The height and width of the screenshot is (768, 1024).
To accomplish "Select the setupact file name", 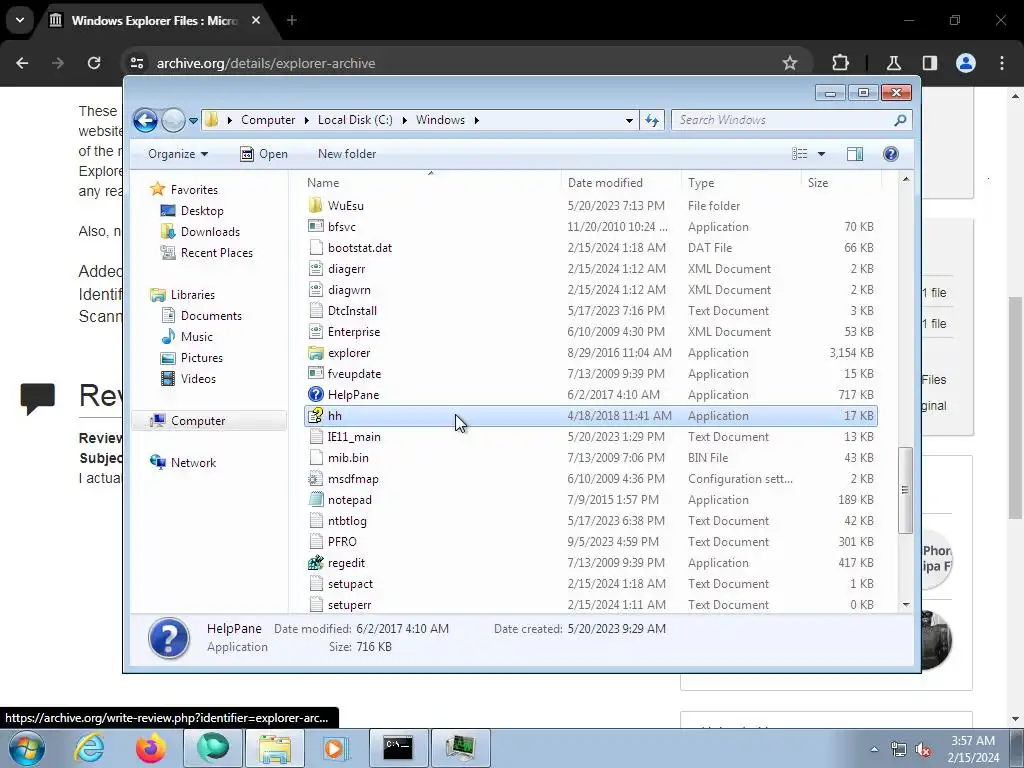I will tap(350, 584).
